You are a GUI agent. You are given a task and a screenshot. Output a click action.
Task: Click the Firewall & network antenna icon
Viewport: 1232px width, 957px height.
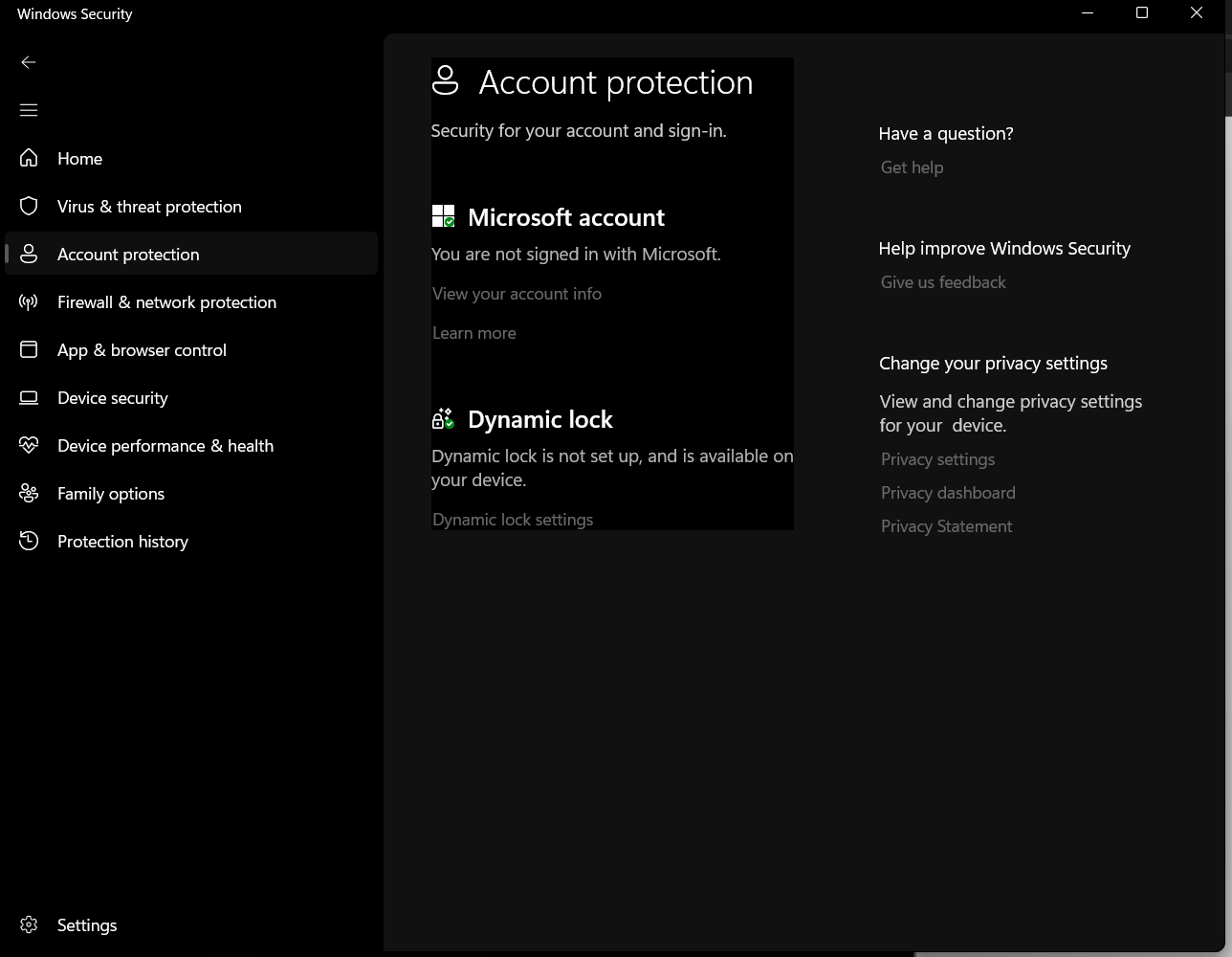tap(29, 301)
